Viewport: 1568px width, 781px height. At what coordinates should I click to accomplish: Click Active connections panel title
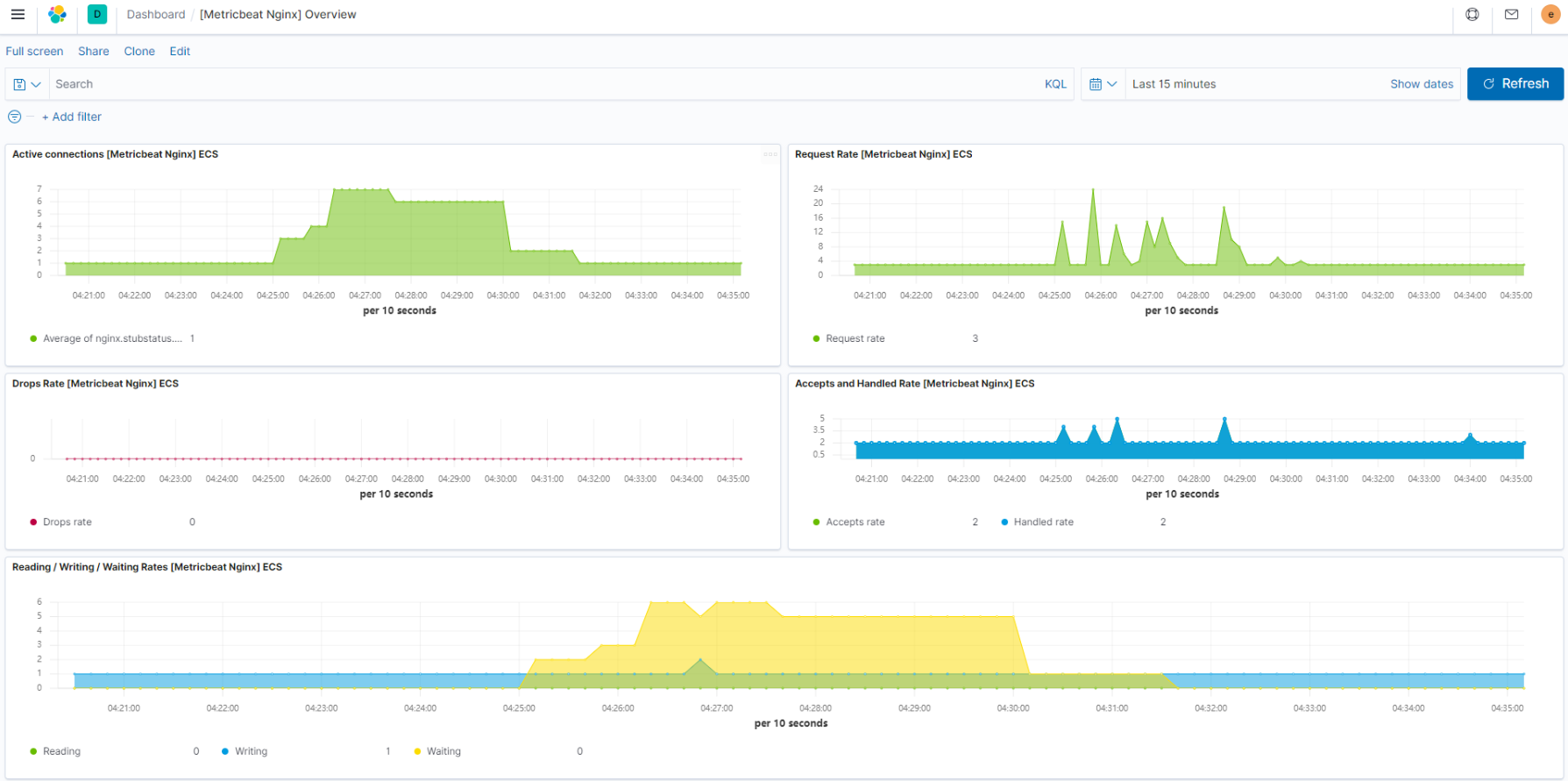[115, 154]
